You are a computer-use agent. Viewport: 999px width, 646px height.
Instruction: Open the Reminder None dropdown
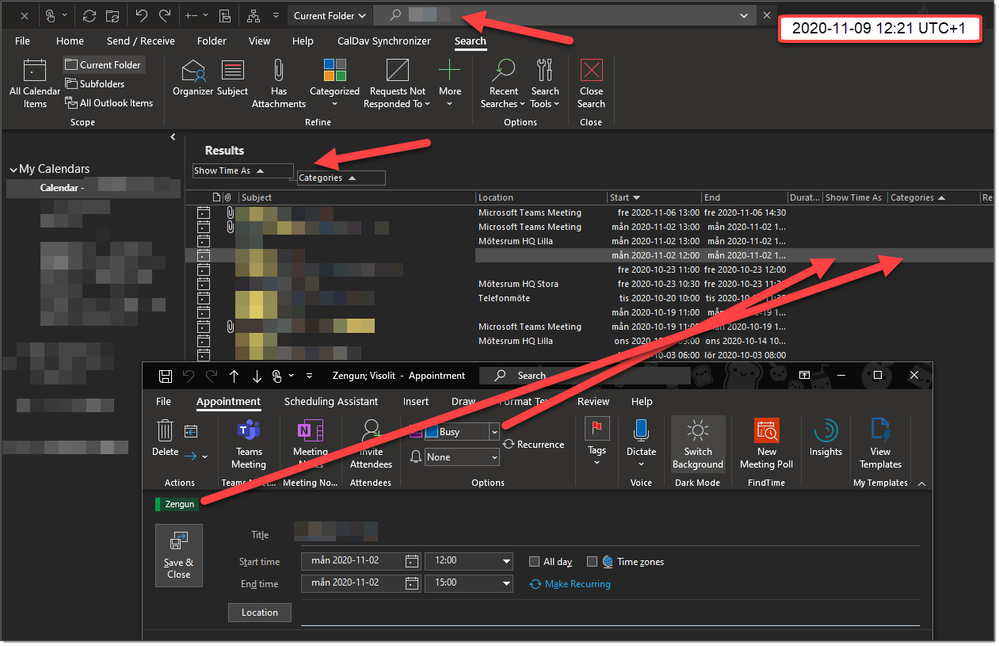(x=494, y=457)
